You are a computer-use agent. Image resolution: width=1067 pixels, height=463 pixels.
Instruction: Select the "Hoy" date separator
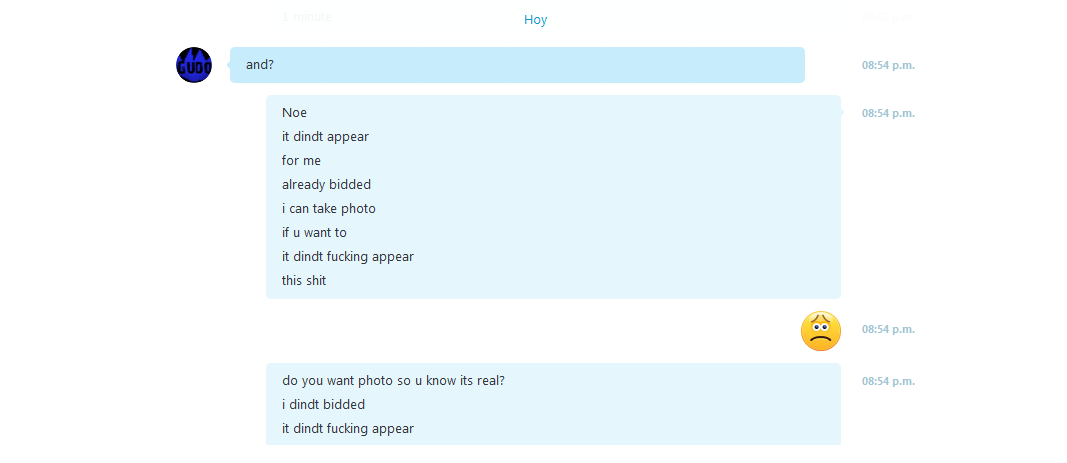536,20
